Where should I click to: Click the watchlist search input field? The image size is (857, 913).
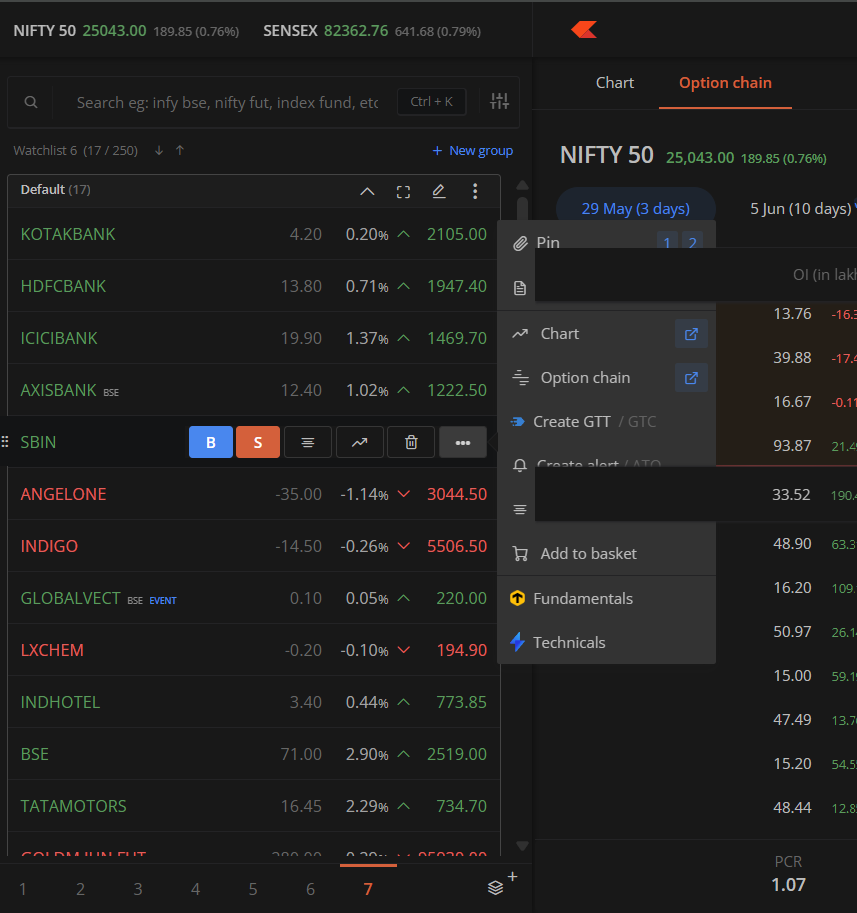click(x=227, y=102)
